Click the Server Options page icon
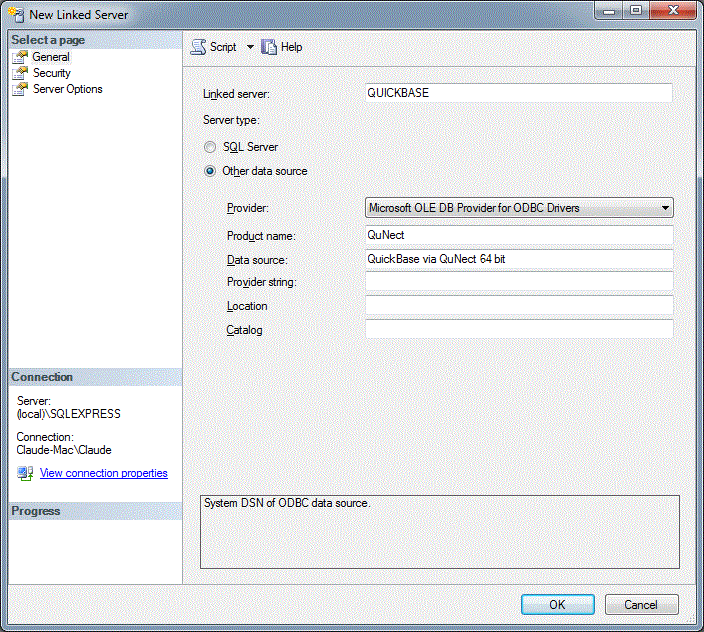This screenshot has height=632, width=704. point(20,89)
